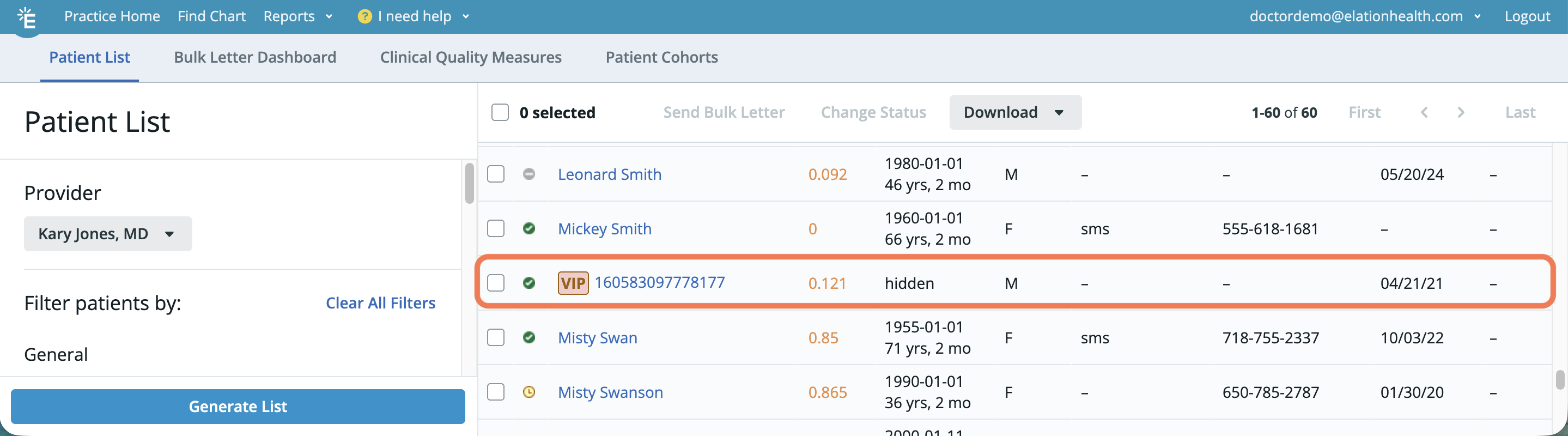Click the General filter heading
Image resolution: width=1568 pixels, height=436 pixels.
coord(56,354)
